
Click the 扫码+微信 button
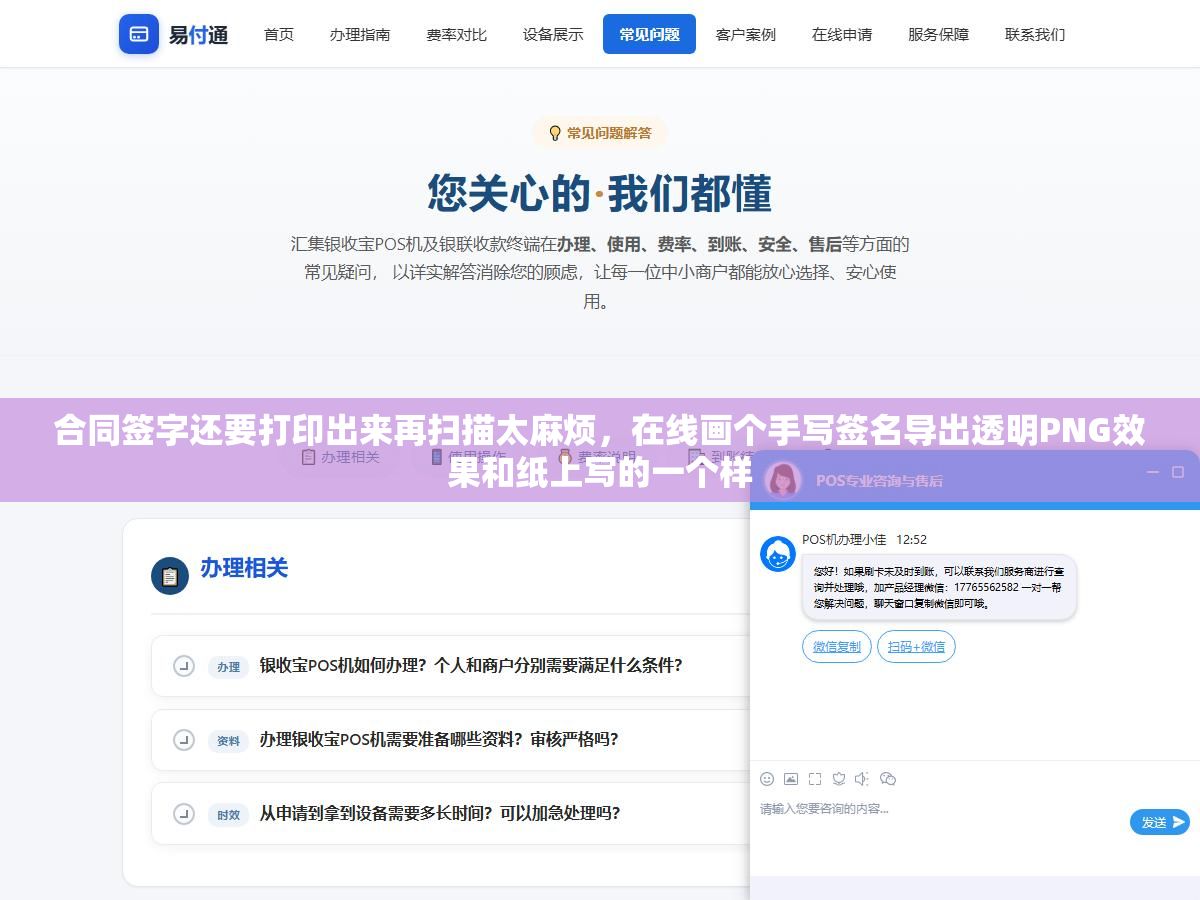click(916, 647)
